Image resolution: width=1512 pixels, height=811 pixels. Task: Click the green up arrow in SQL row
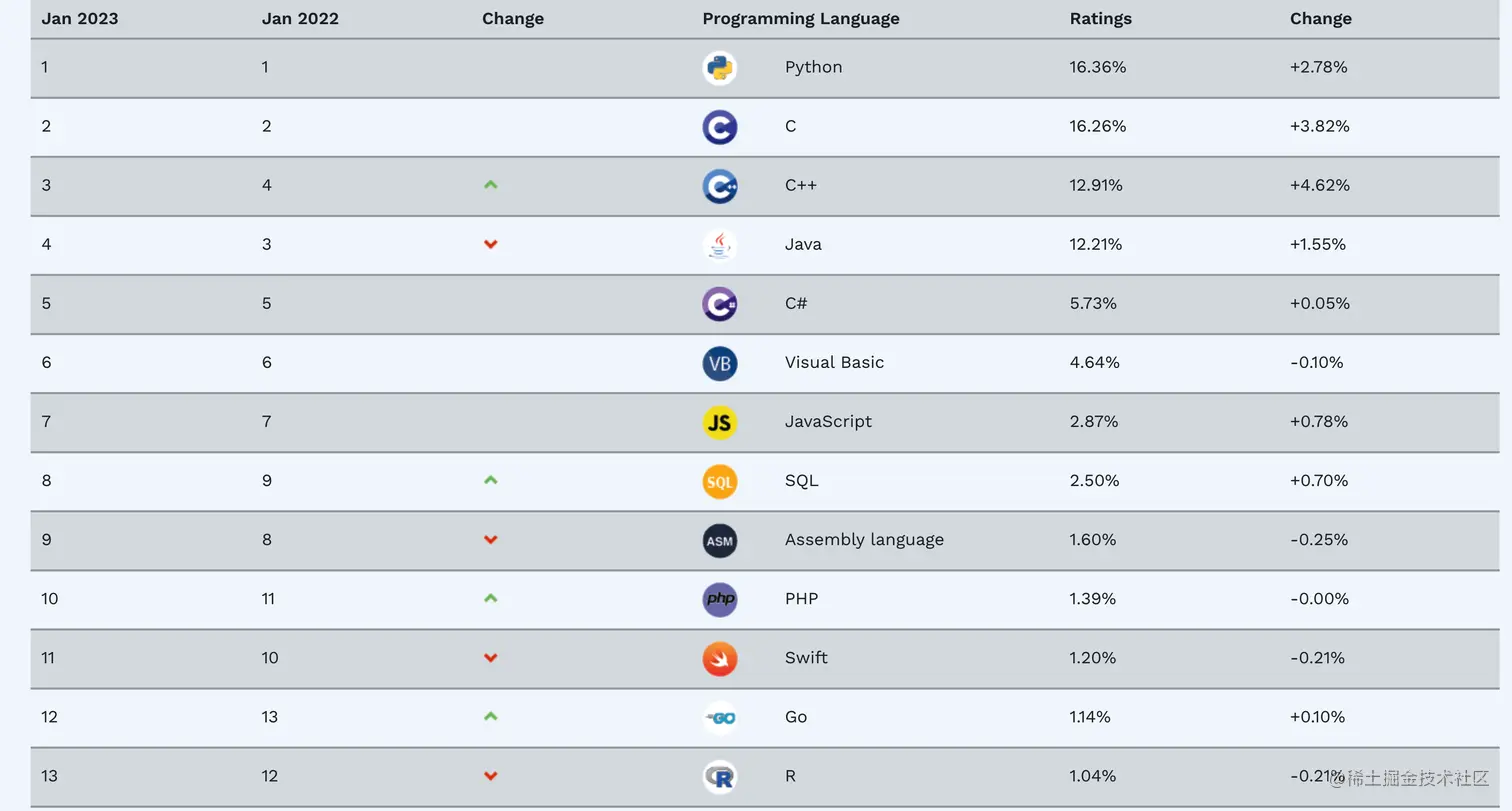(490, 480)
